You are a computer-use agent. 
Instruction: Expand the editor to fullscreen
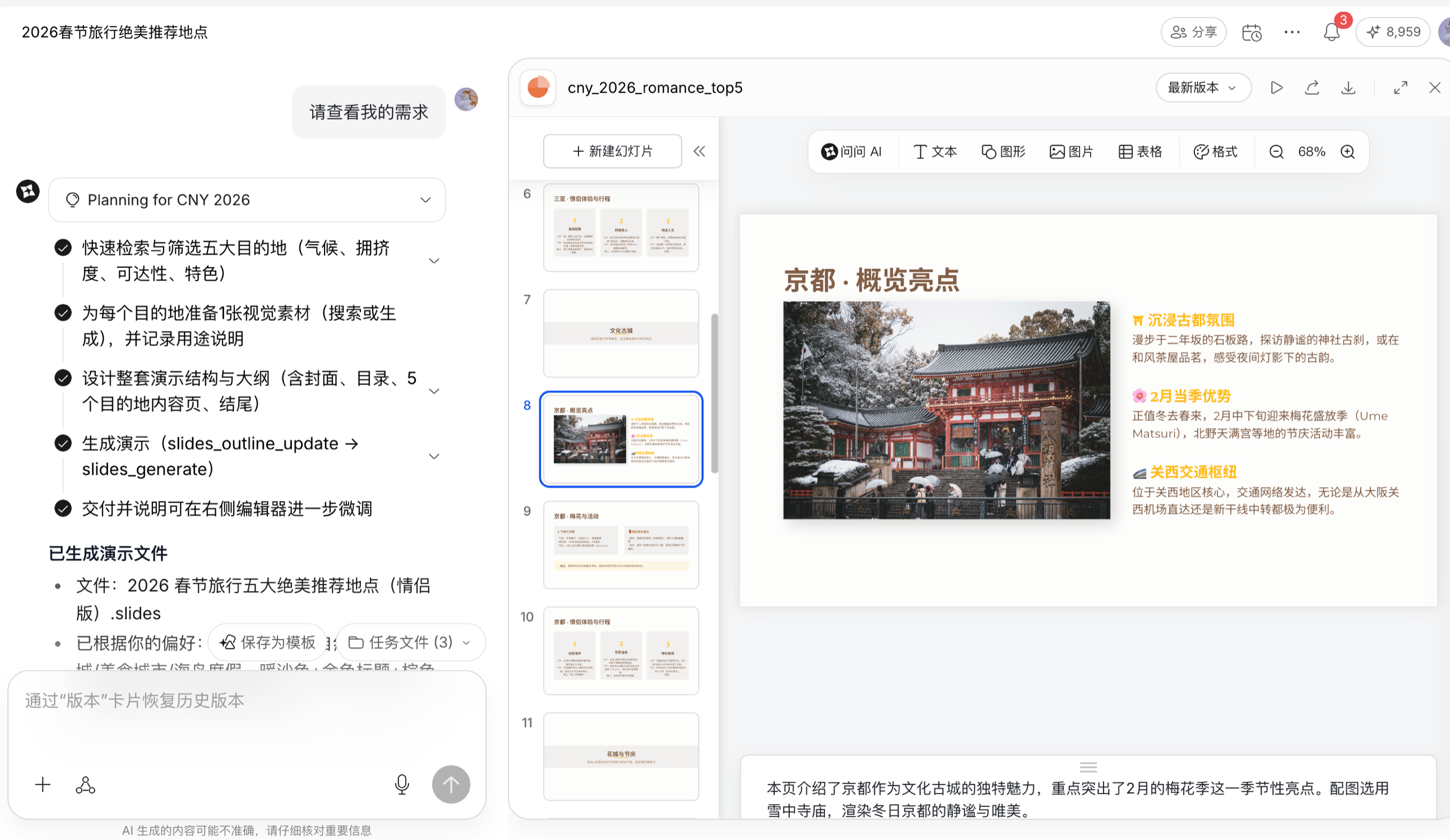pyautogui.click(x=1401, y=87)
